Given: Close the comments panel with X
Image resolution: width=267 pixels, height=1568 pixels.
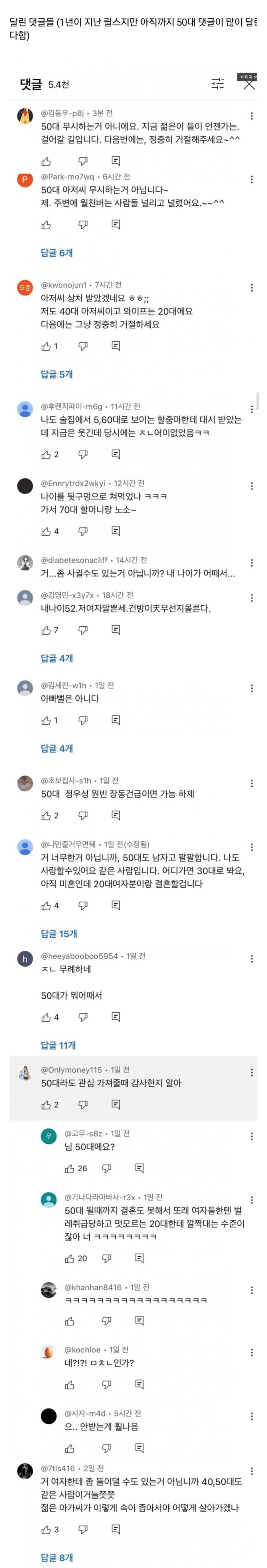Looking at the screenshot, I should click(x=249, y=84).
